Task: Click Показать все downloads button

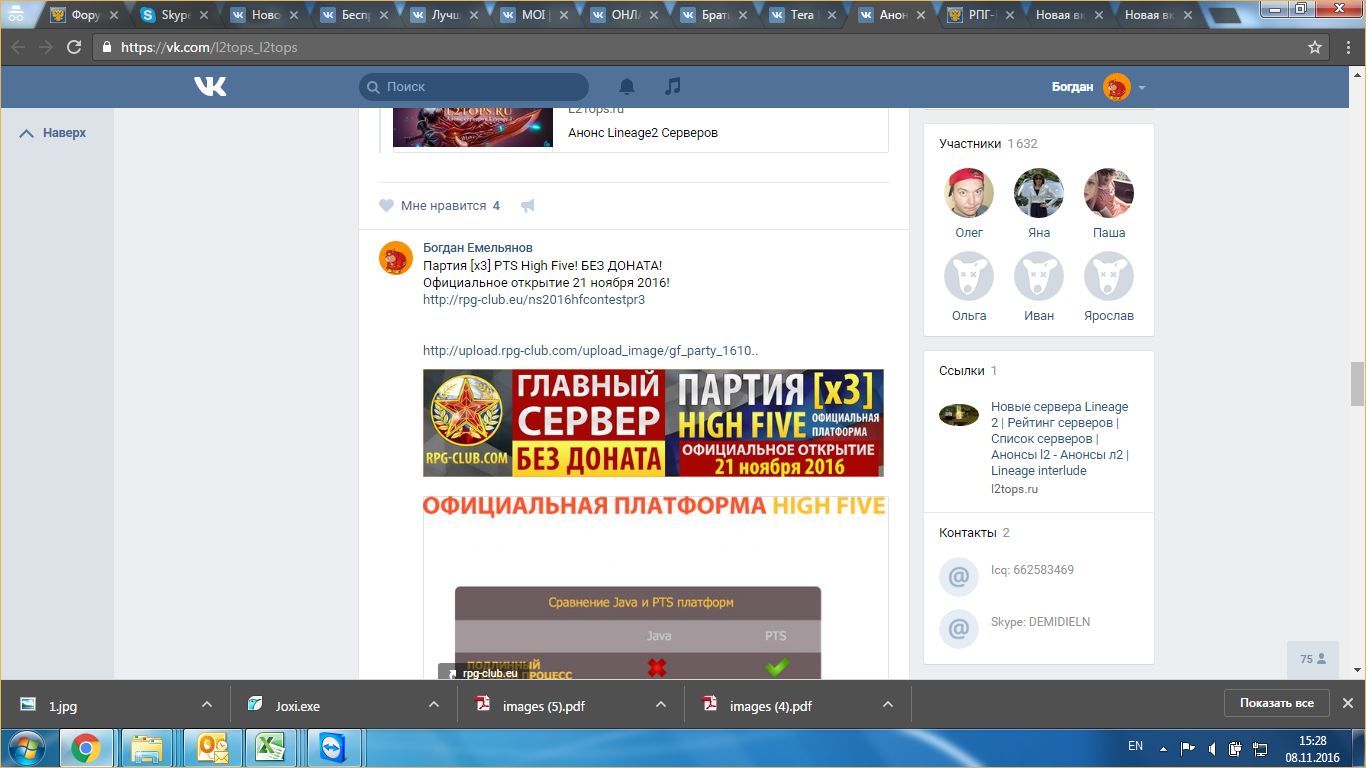Action: 1277,703
